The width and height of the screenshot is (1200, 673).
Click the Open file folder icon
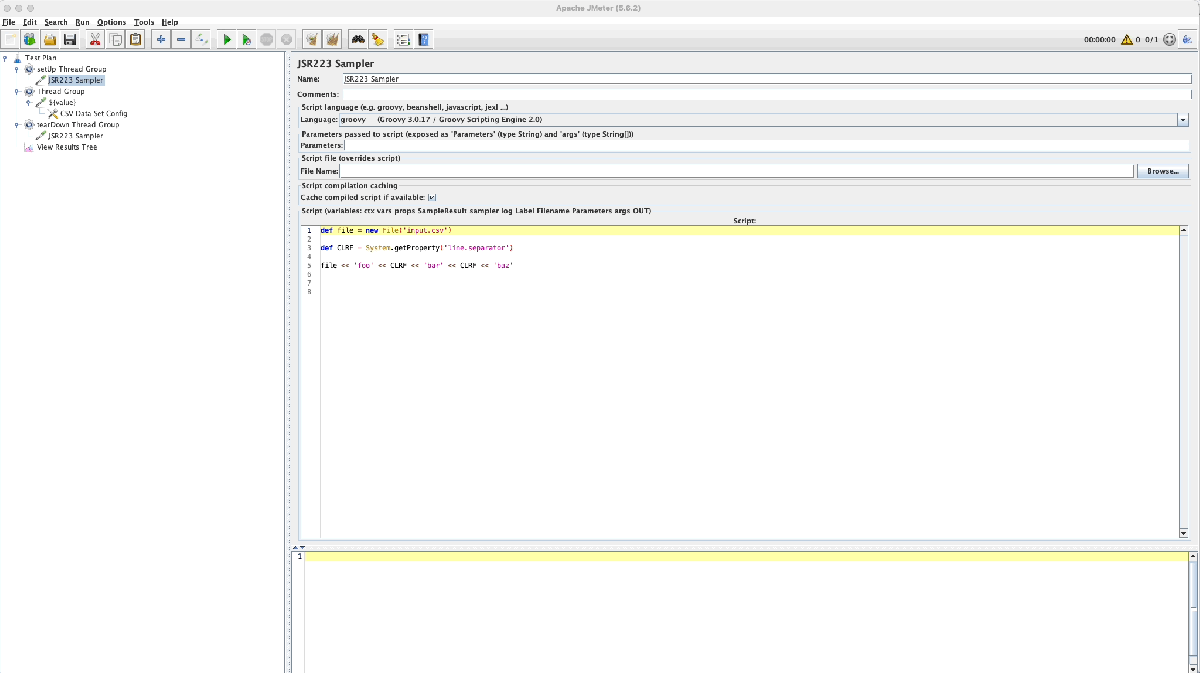point(50,39)
